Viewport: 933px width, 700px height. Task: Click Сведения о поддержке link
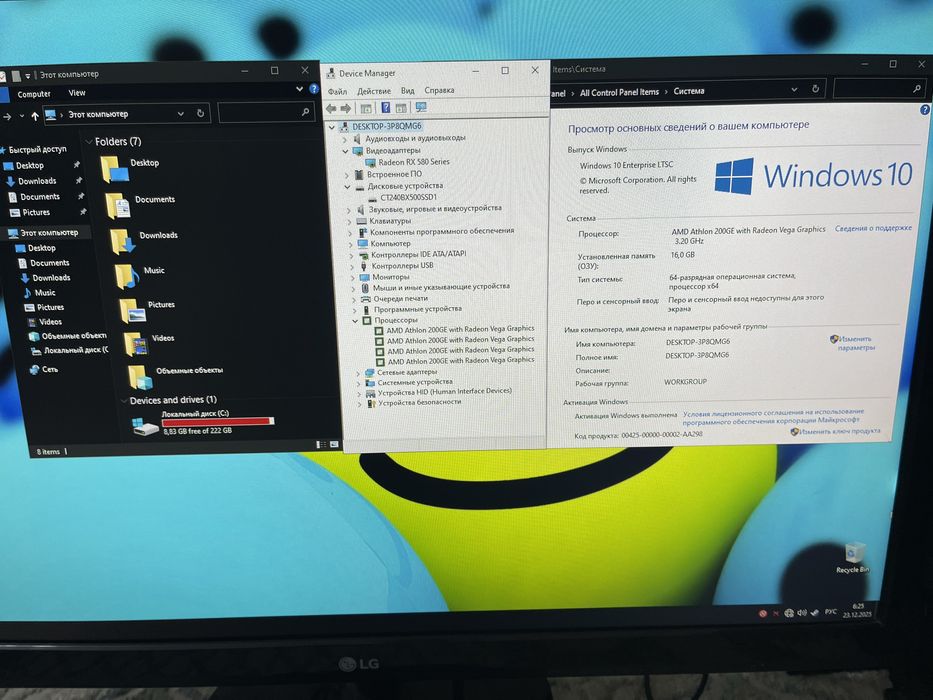873,228
